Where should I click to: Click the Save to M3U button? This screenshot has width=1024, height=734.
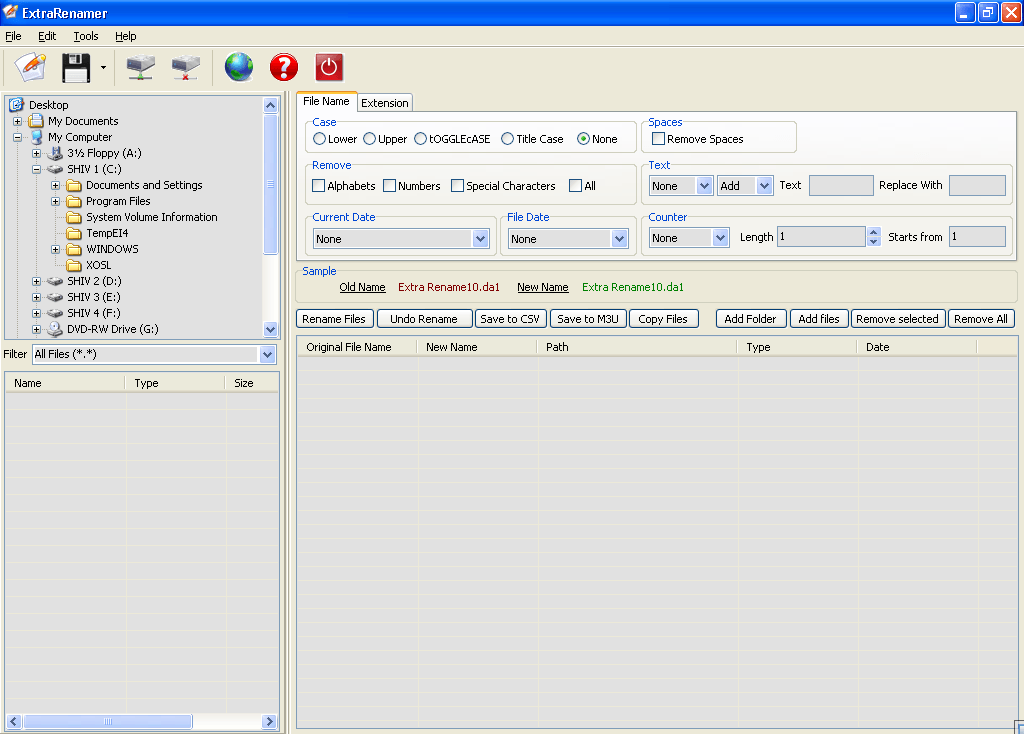tap(588, 319)
